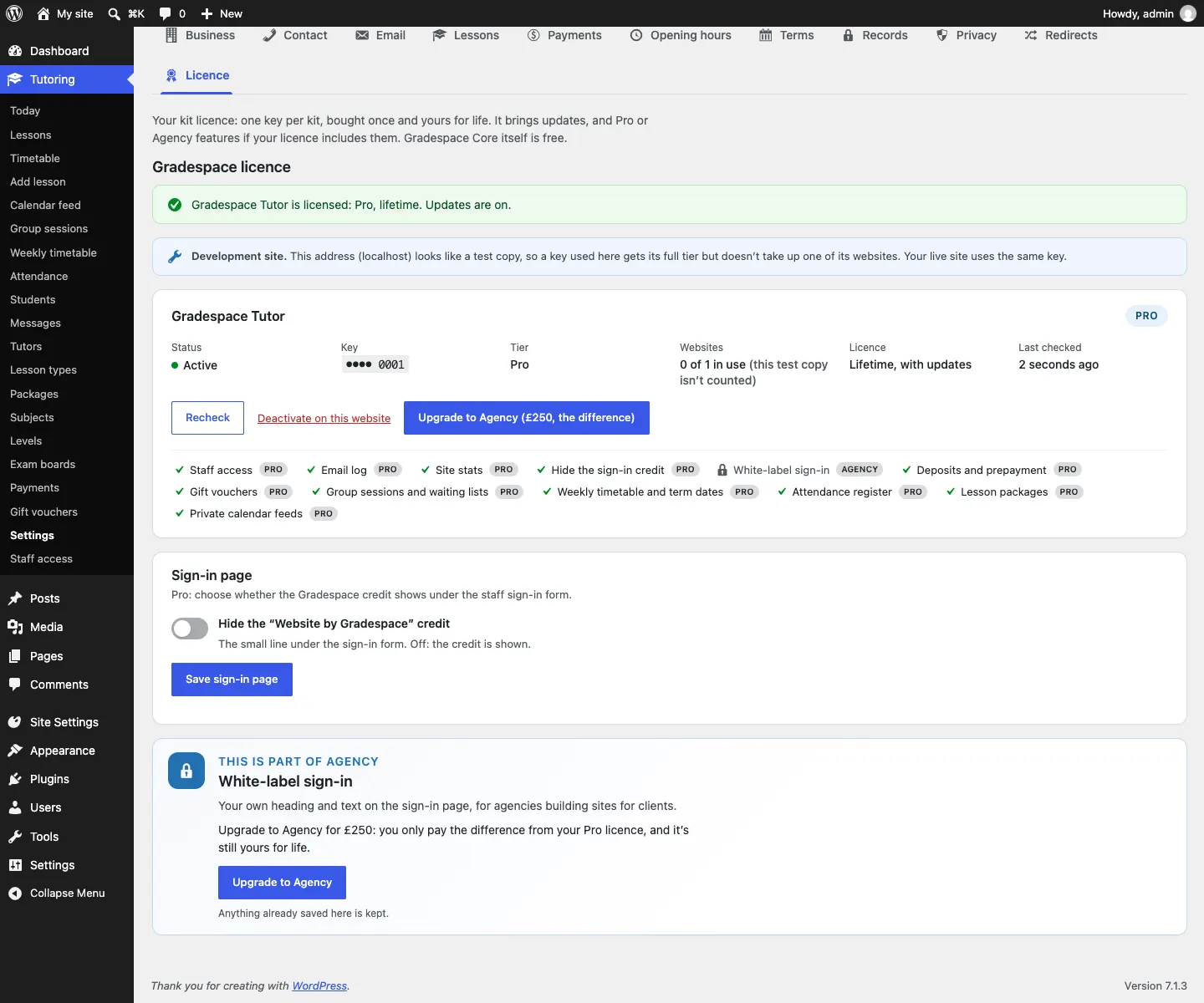
Task: Click the Site Settings icon in sidebar
Action: tap(15, 722)
